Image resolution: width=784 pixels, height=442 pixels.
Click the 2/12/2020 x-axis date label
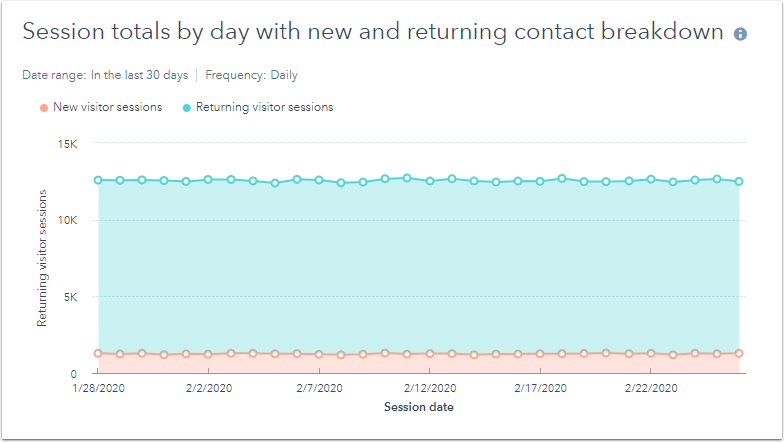[430, 388]
